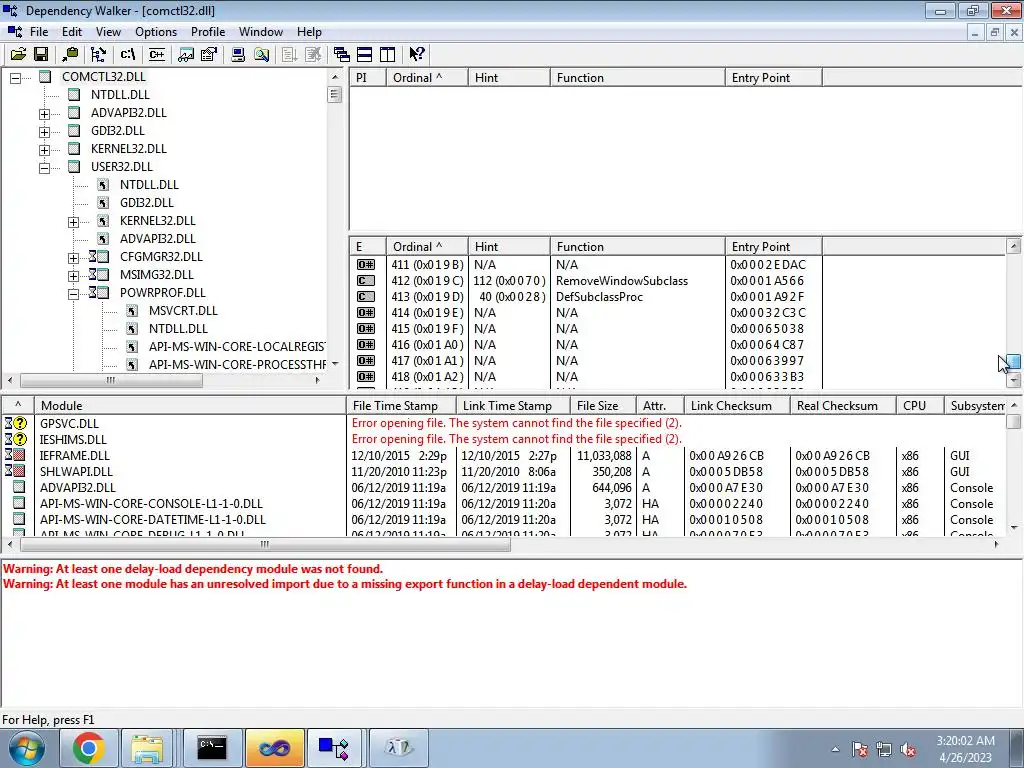Click the Tile Horizontally toolbar icon
This screenshot has width=1024, height=768.
click(x=364, y=54)
